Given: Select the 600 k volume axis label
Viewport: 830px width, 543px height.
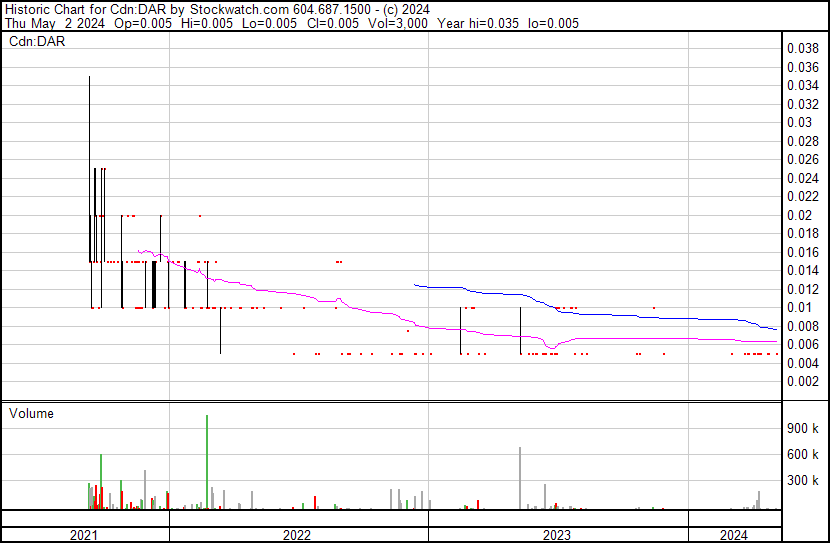Looking at the screenshot, I should point(803,454).
